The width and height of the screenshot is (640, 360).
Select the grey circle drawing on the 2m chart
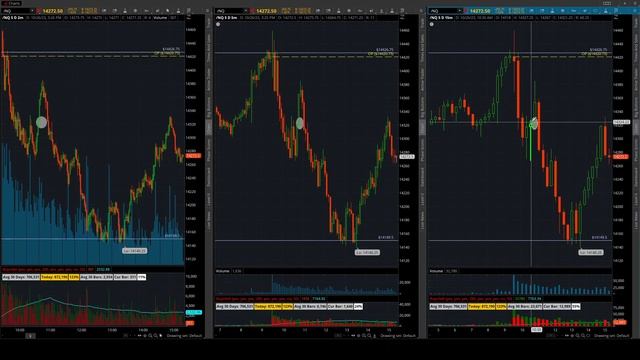(41, 122)
